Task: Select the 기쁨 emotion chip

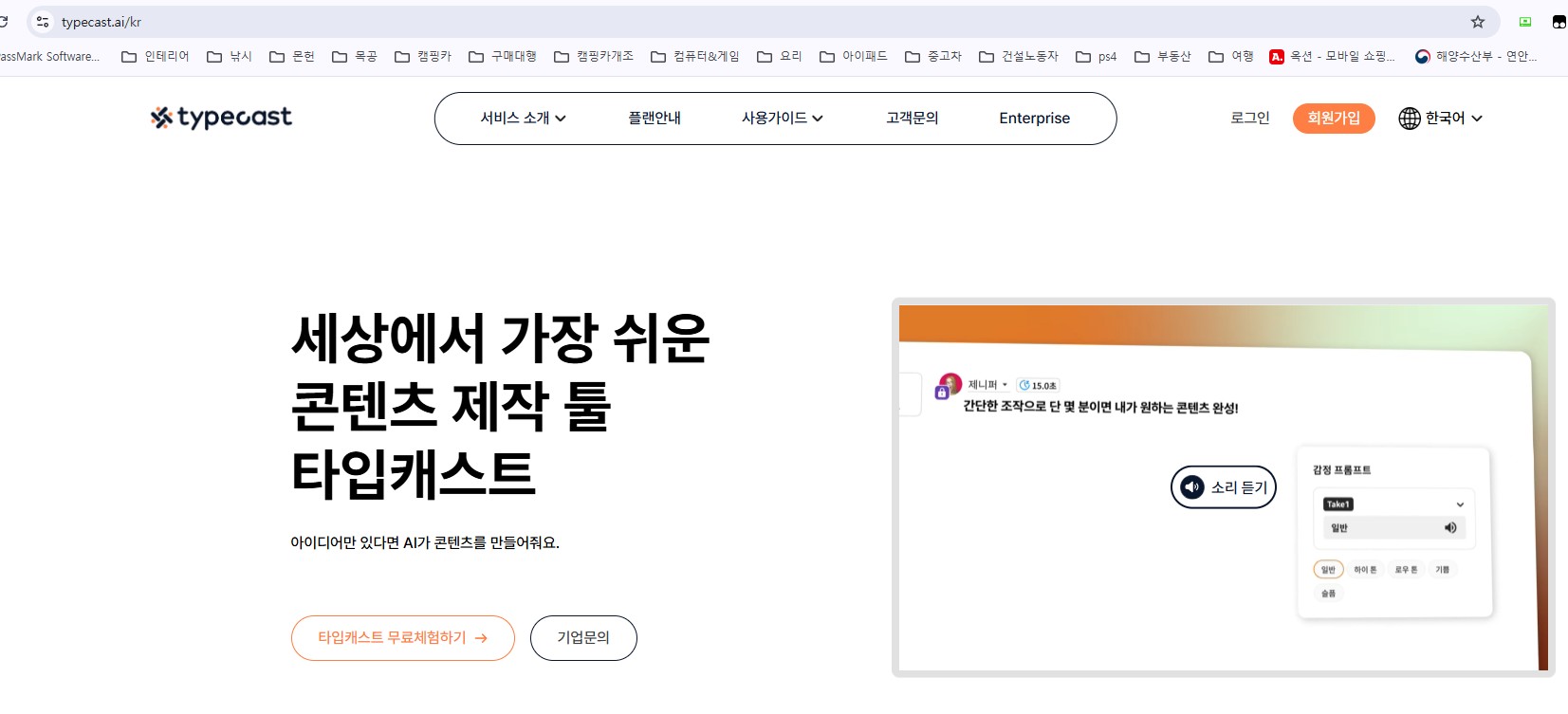Action: pyautogui.click(x=1442, y=570)
